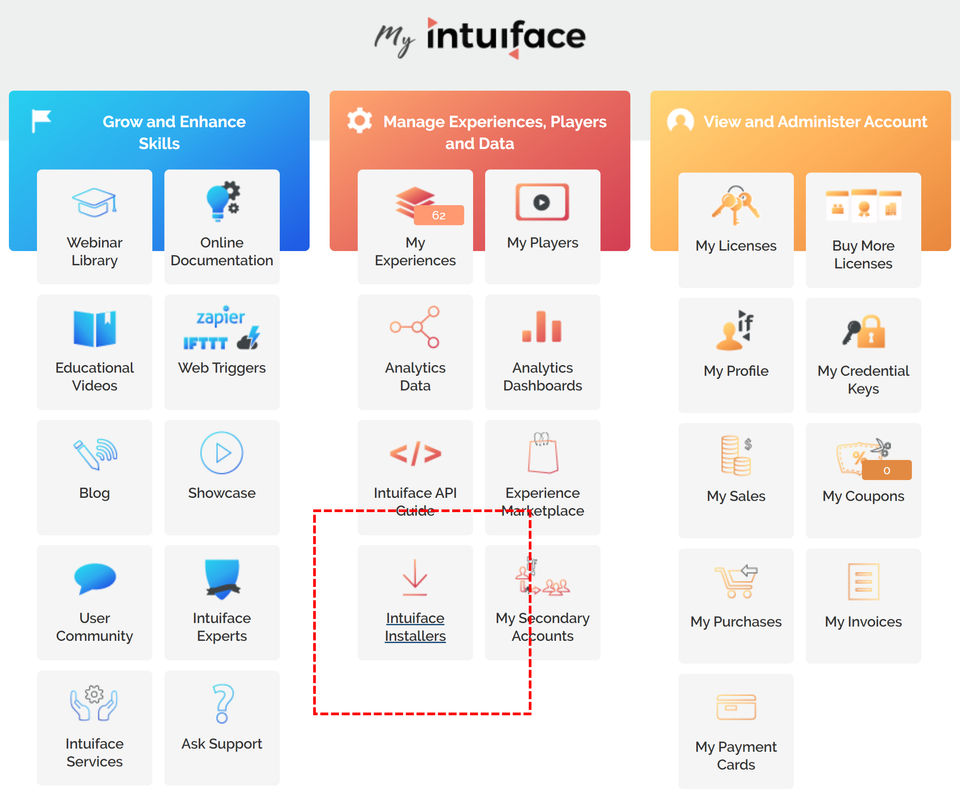Click the gear icon in red header
960x801 pixels.
(x=359, y=121)
